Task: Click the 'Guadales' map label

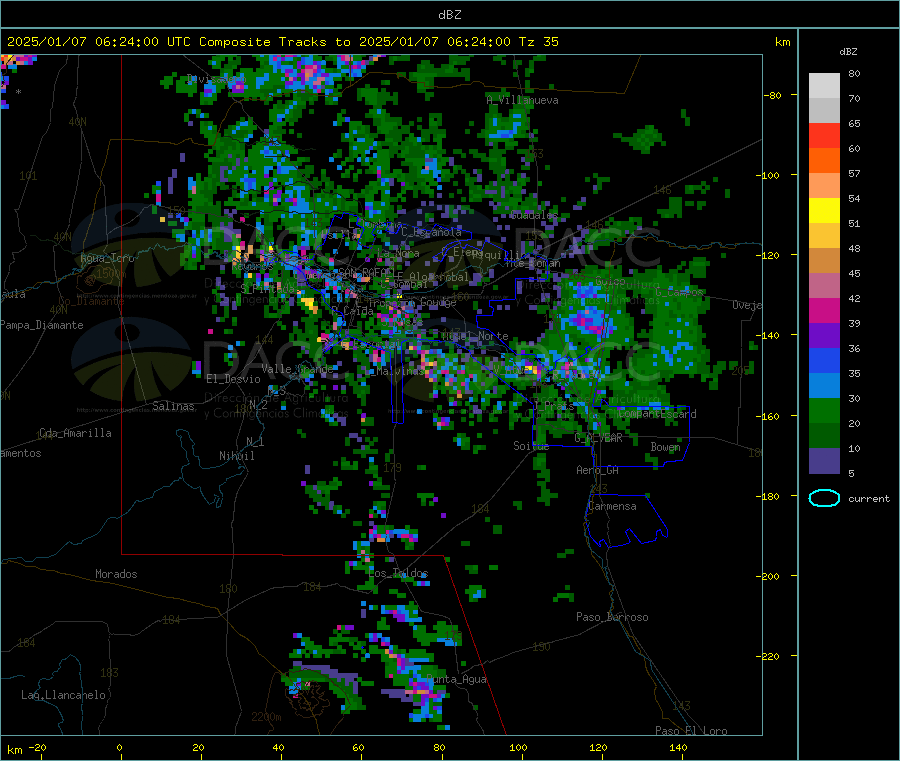Action: click(x=534, y=215)
